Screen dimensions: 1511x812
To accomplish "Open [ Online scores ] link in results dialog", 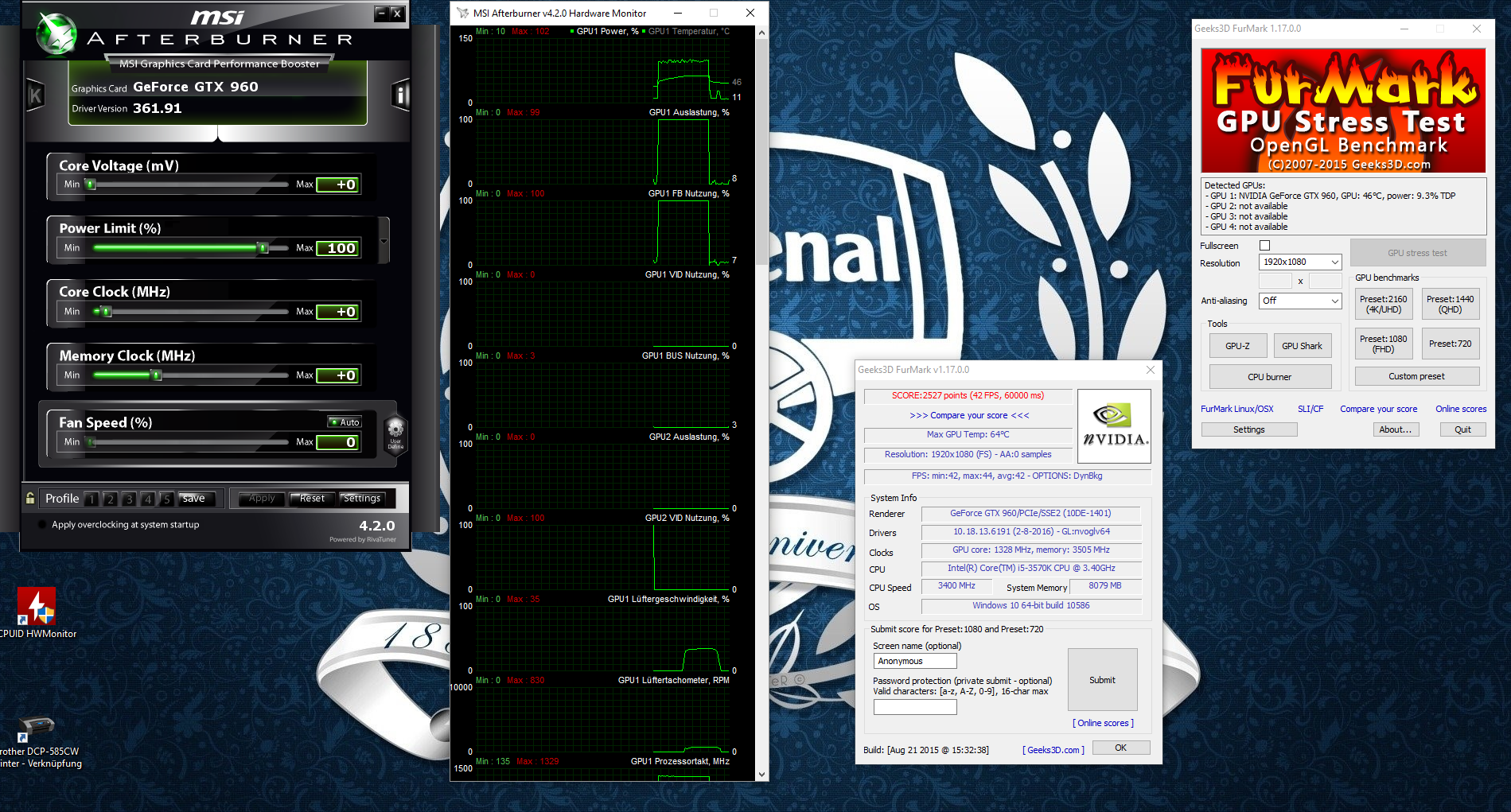I will coord(1103,723).
